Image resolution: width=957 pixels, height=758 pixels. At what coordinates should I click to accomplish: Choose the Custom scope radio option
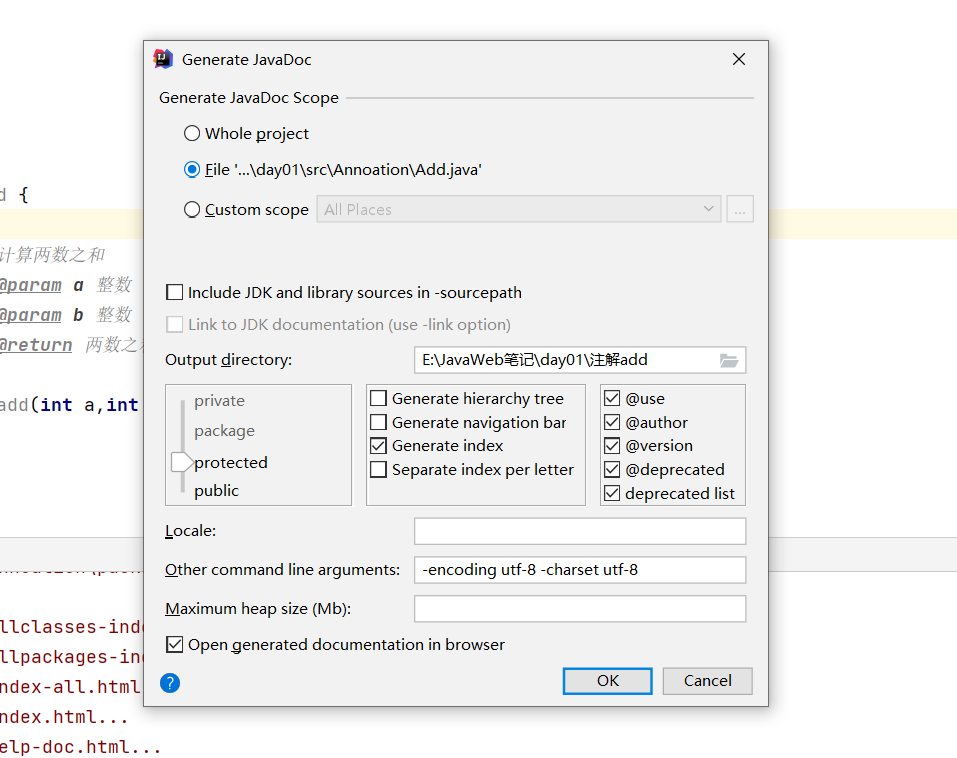[x=192, y=209]
